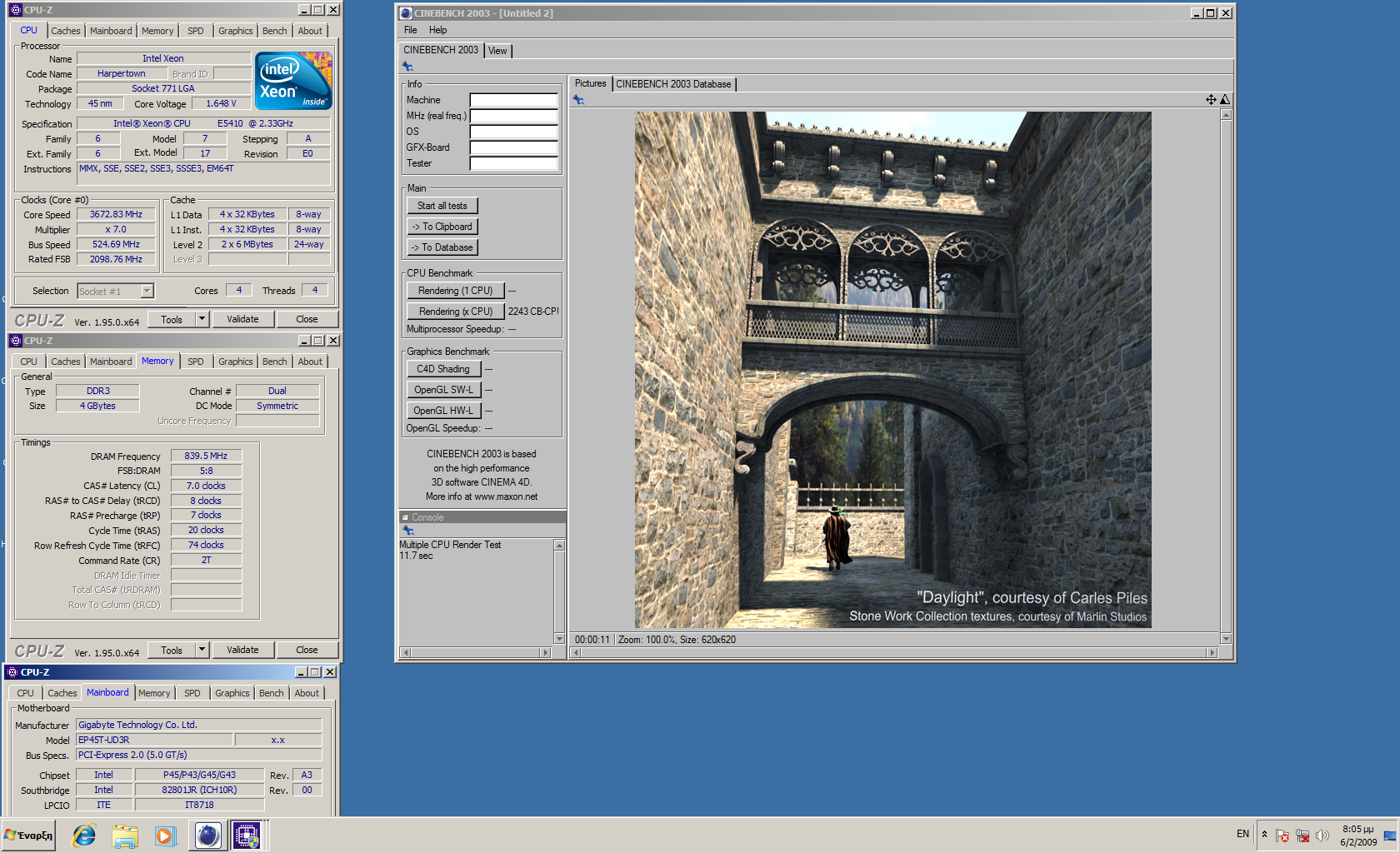
Task: Click the pushpin icon below the CINEBENCH 2003 tab
Action: (407, 67)
